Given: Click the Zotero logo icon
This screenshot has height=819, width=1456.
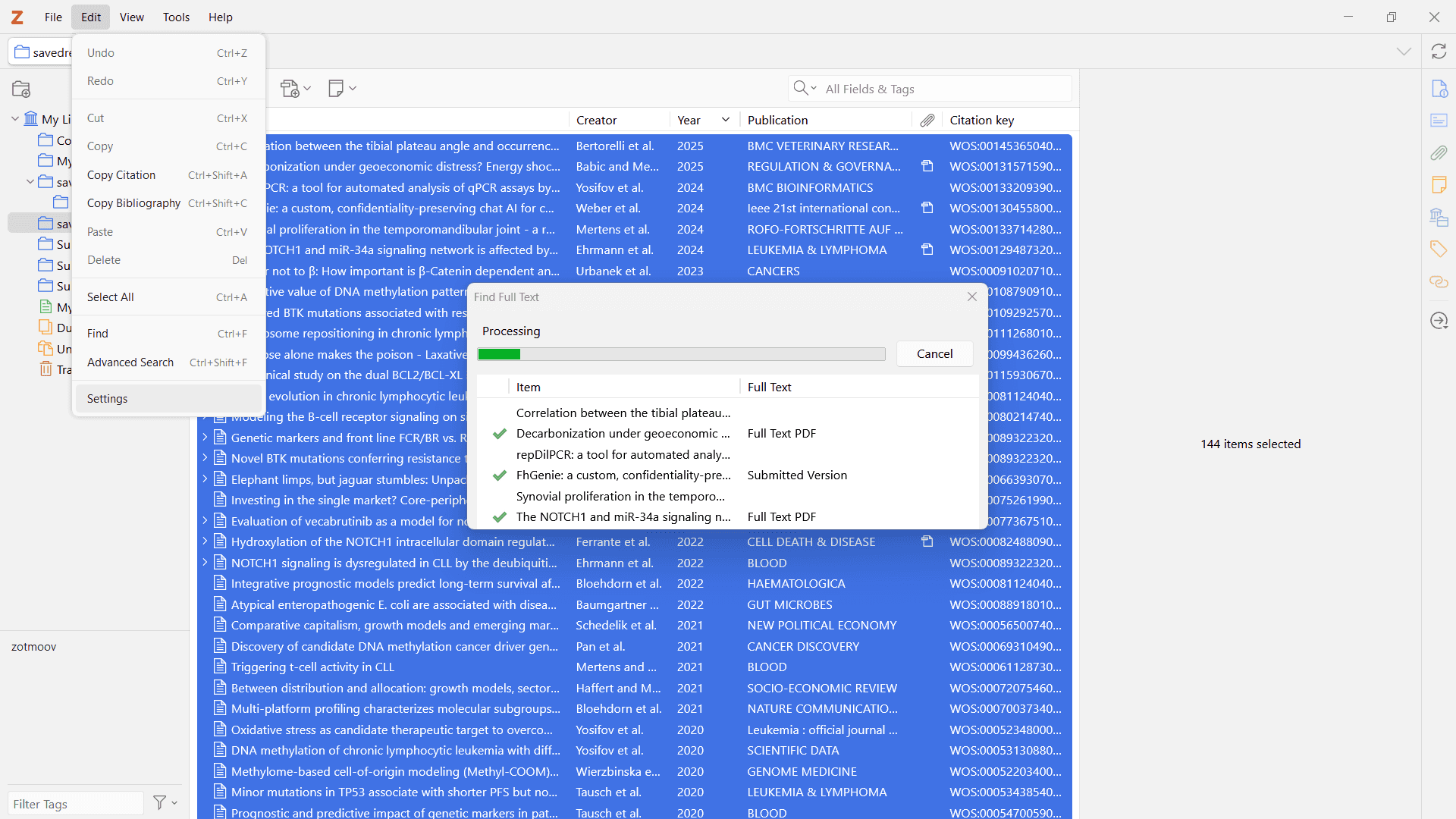Looking at the screenshot, I should point(17,17).
